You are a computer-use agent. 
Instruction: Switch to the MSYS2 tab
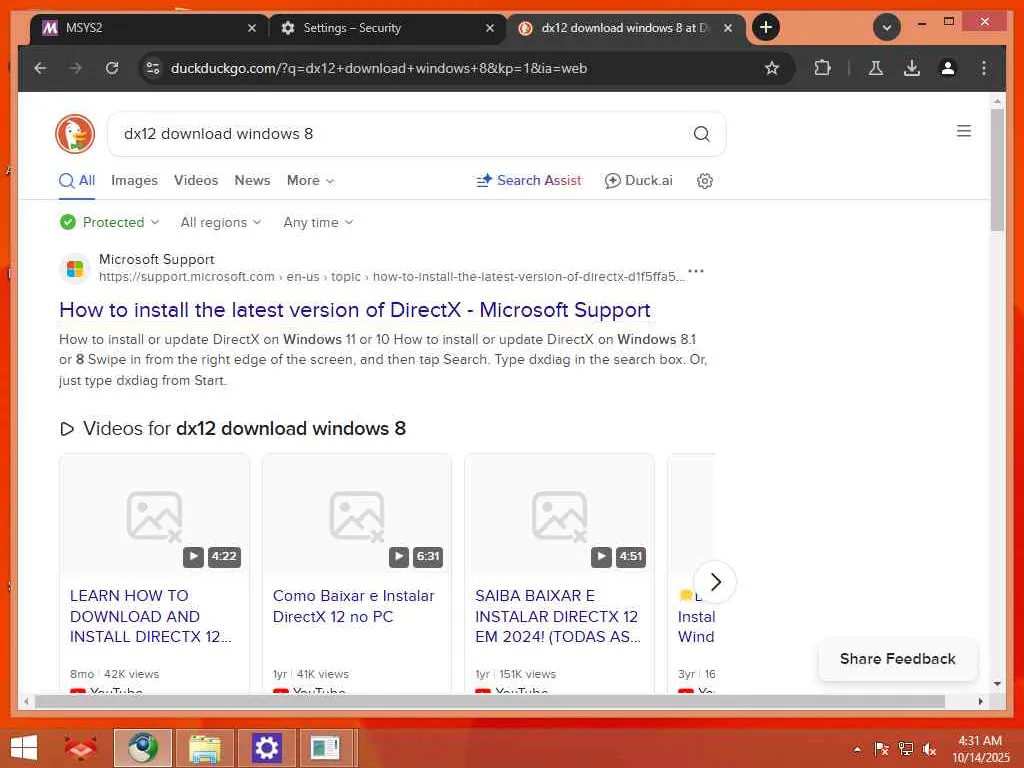click(x=149, y=28)
